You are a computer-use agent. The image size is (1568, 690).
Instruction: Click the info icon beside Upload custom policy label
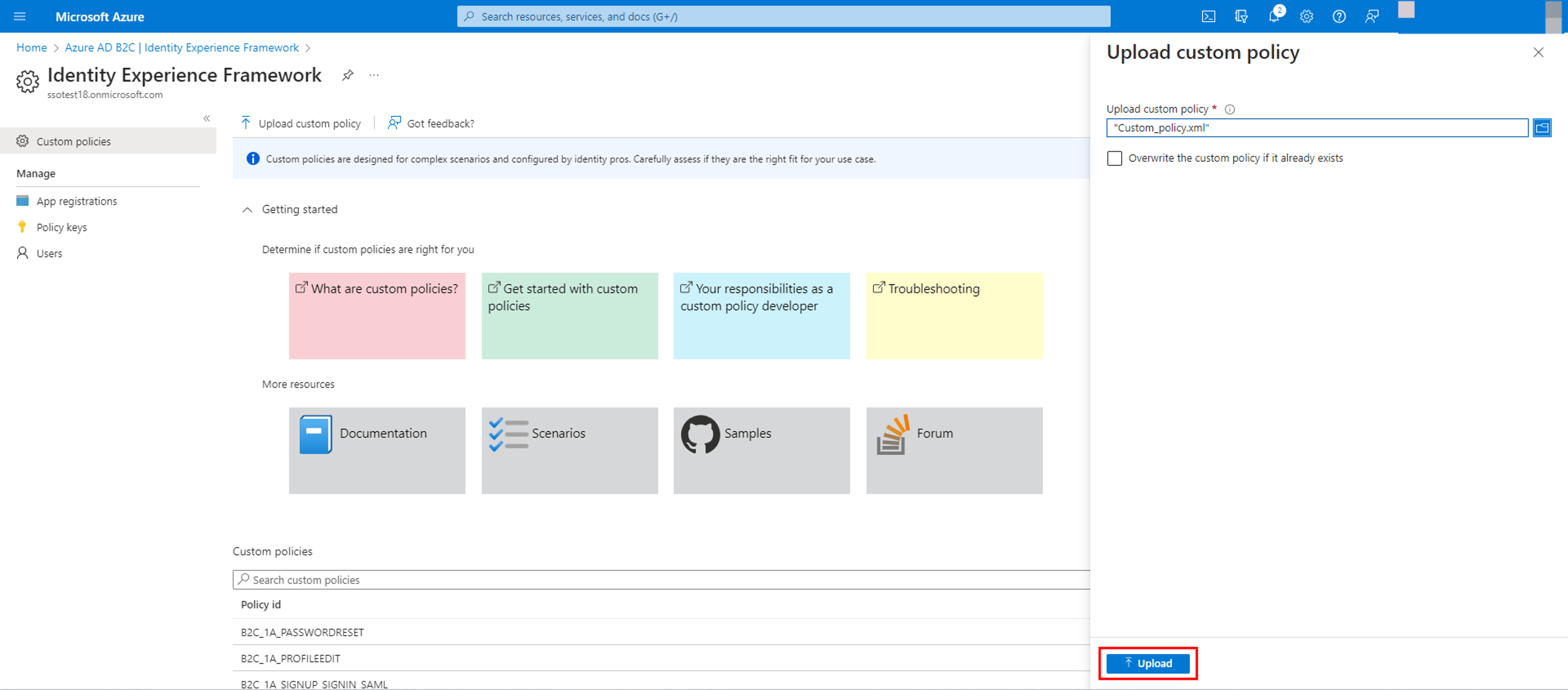1229,109
